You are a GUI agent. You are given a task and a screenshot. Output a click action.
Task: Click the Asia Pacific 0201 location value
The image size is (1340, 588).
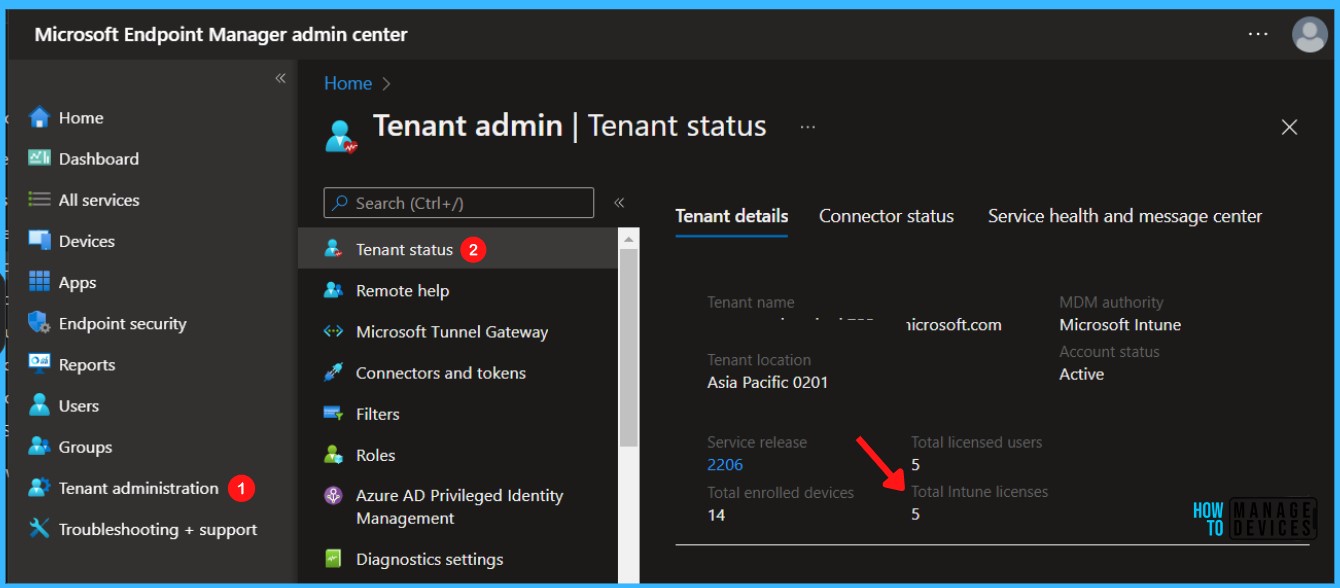(x=767, y=382)
